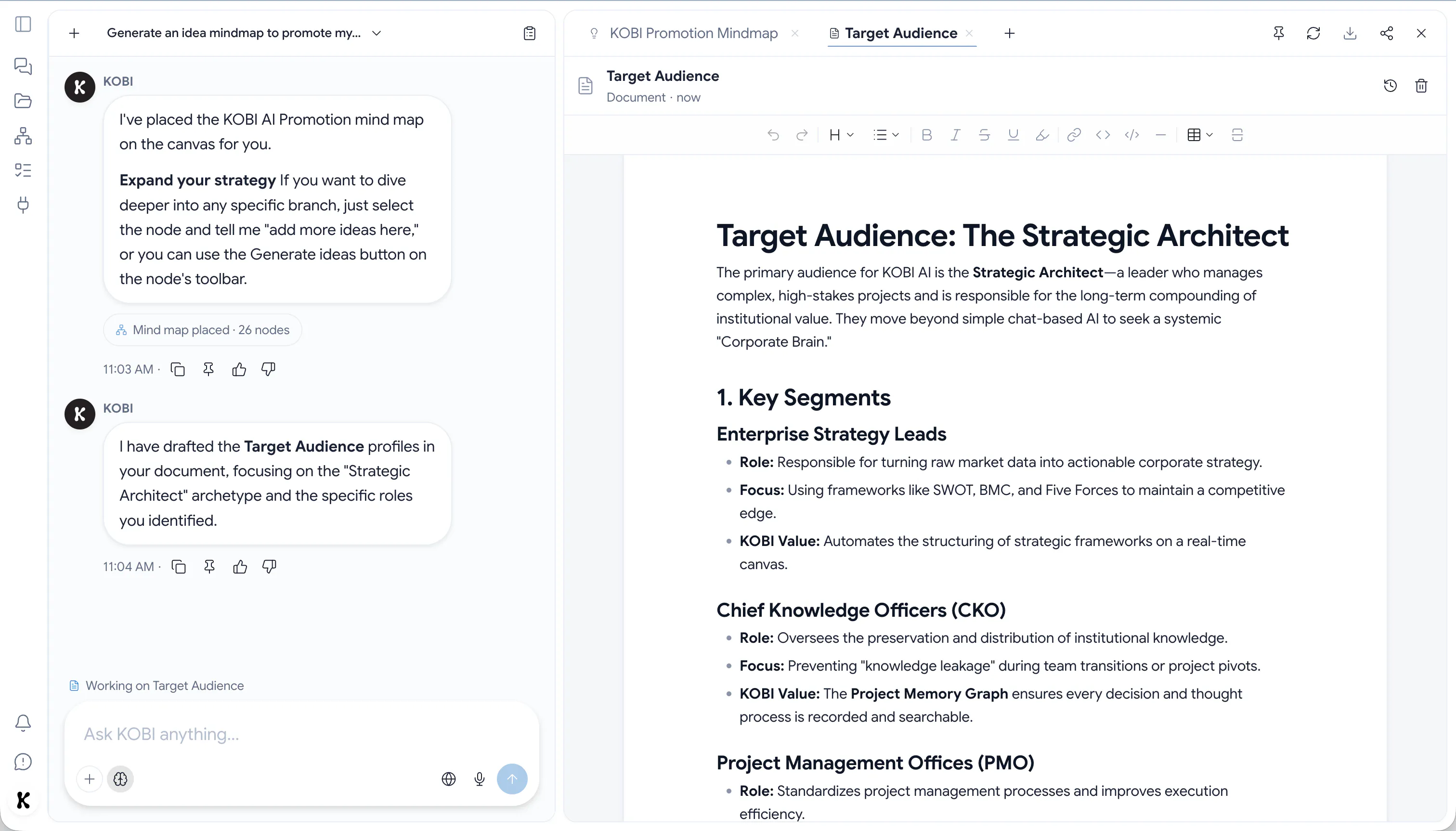Toggle strikethrough formatting

pyautogui.click(x=984, y=135)
